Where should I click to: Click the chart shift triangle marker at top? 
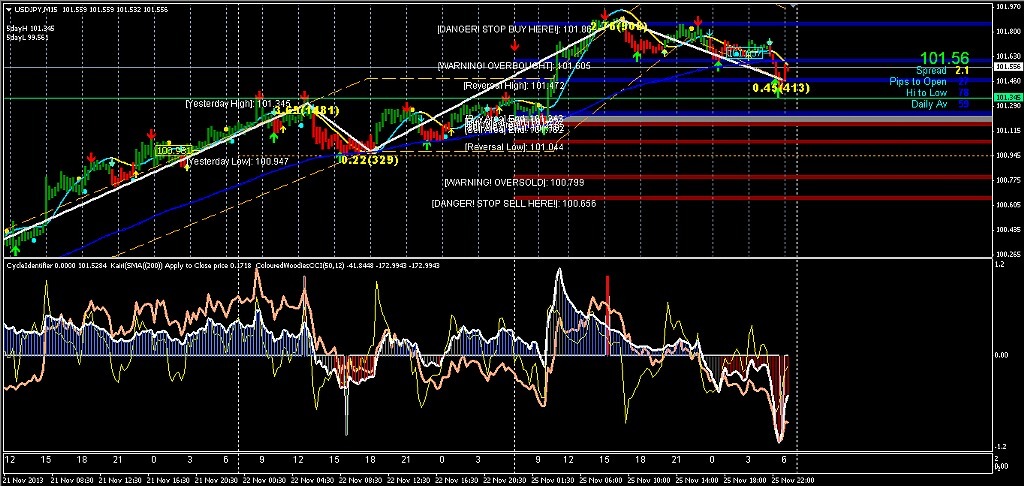(x=793, y=4)
